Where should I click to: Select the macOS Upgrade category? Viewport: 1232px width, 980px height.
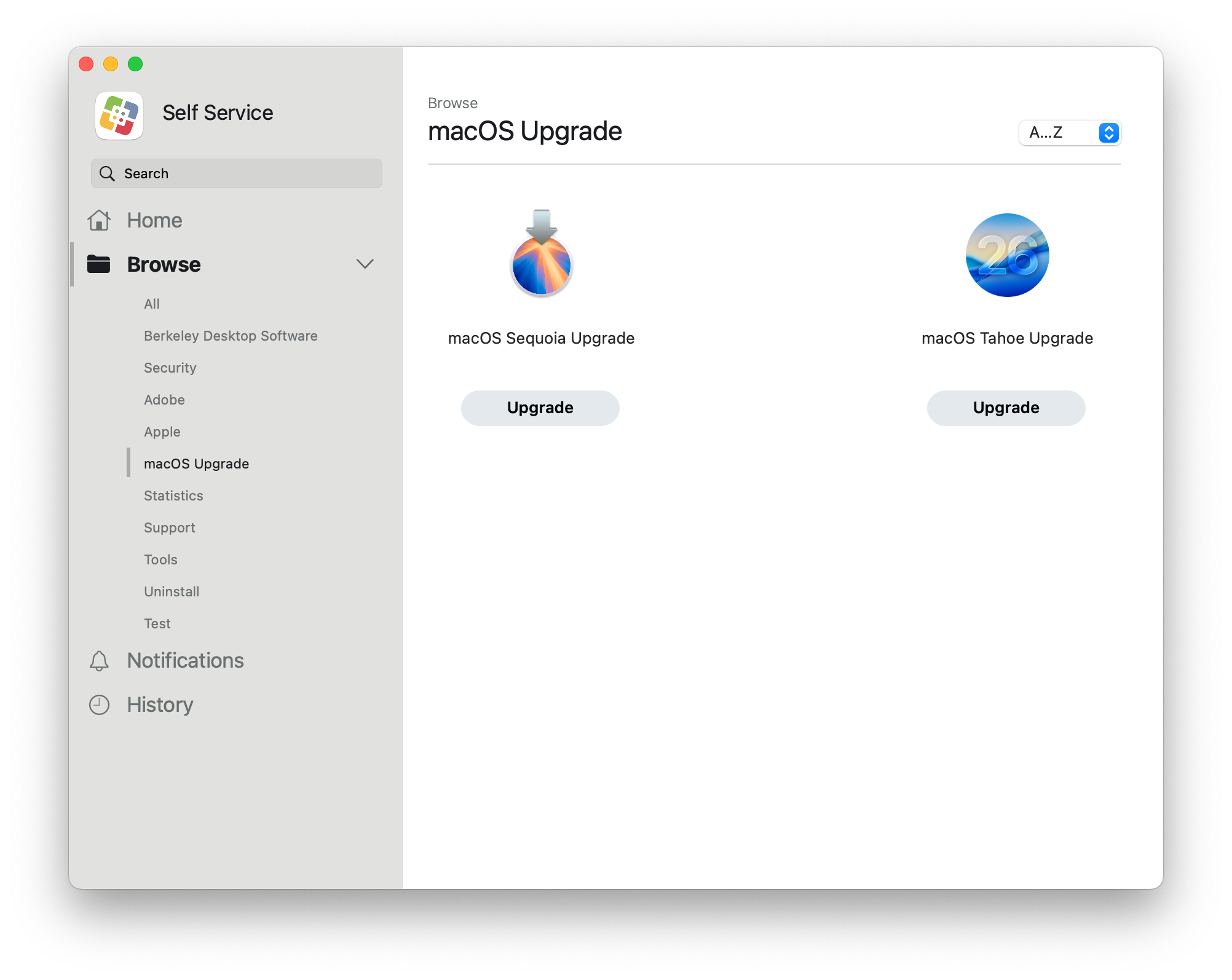(196, 464)
